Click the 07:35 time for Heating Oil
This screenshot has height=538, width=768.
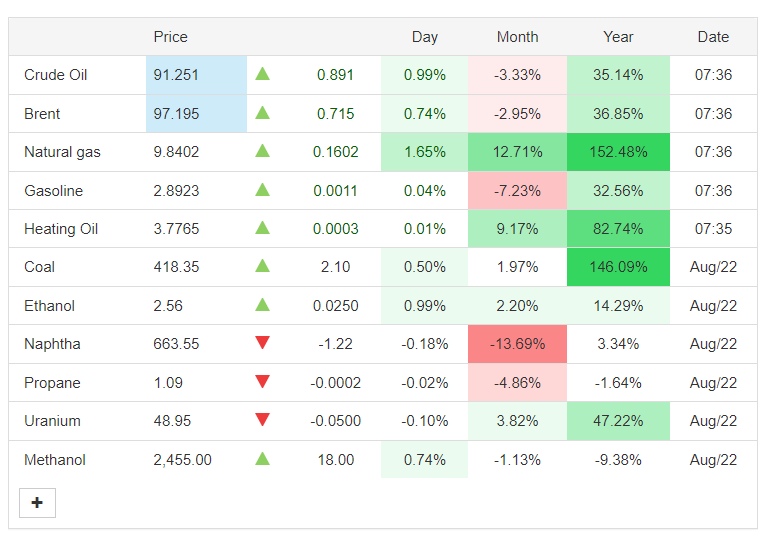coord(713,229)
